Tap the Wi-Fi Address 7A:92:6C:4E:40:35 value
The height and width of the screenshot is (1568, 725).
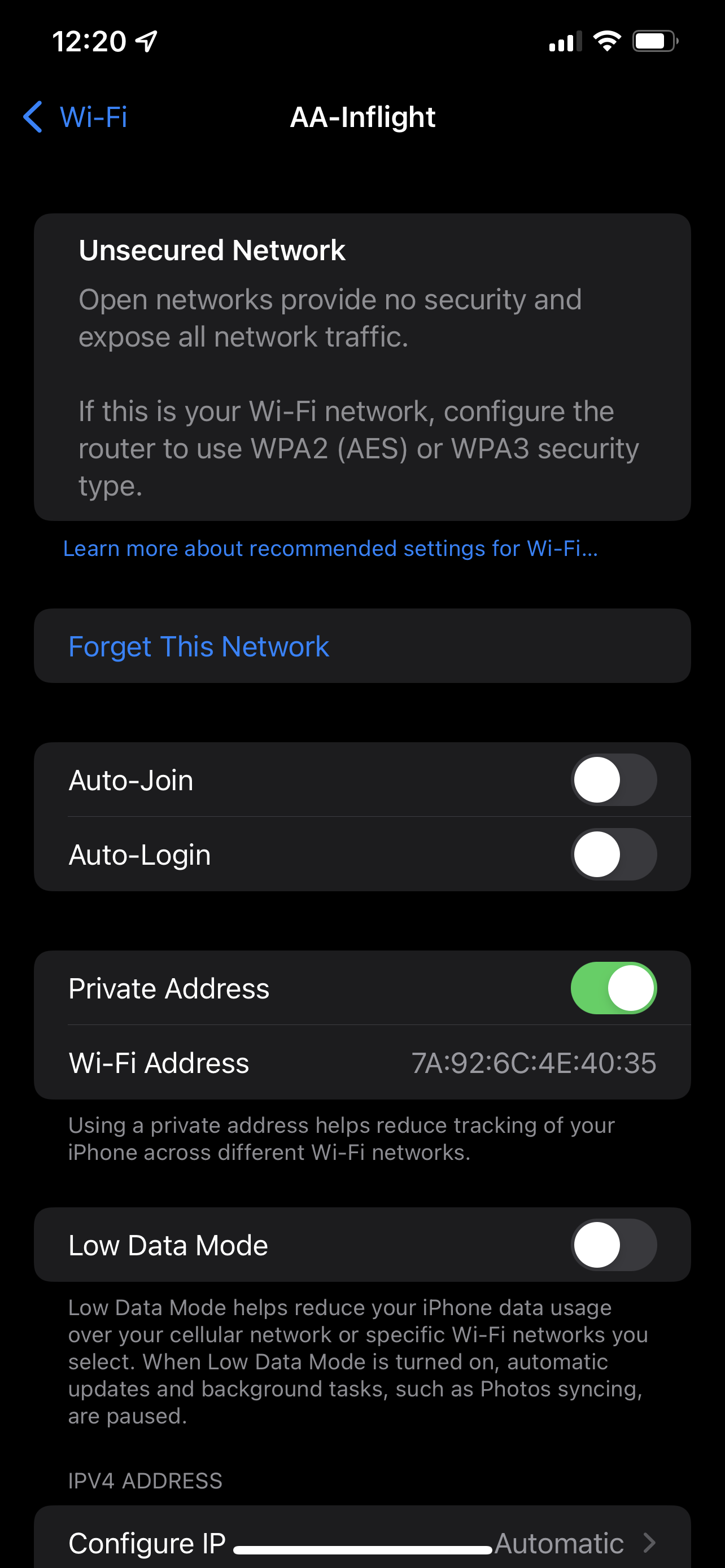coord(534,1063)
